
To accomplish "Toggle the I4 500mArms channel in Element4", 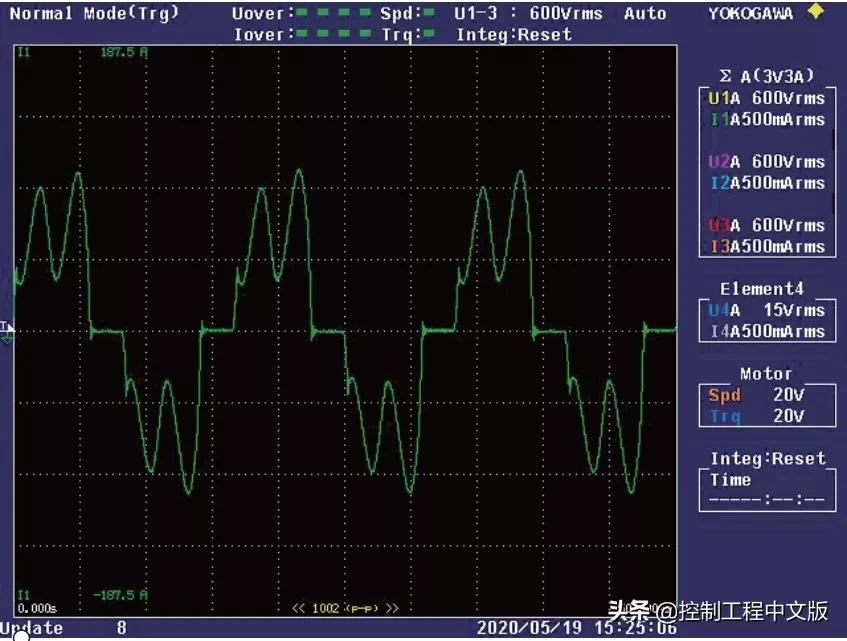I will click(766, 331).
